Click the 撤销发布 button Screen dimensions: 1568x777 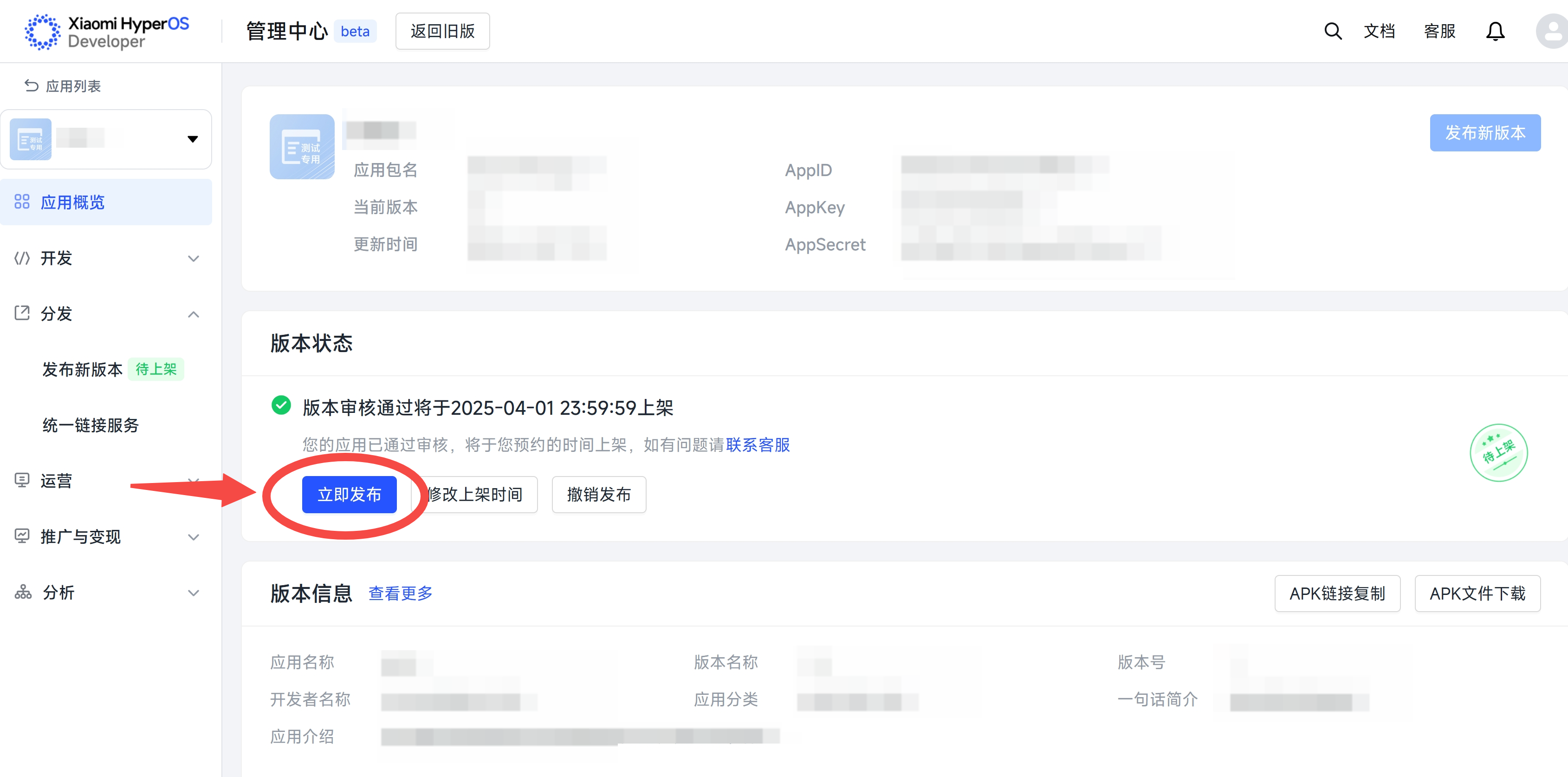(x=598, y=495)
